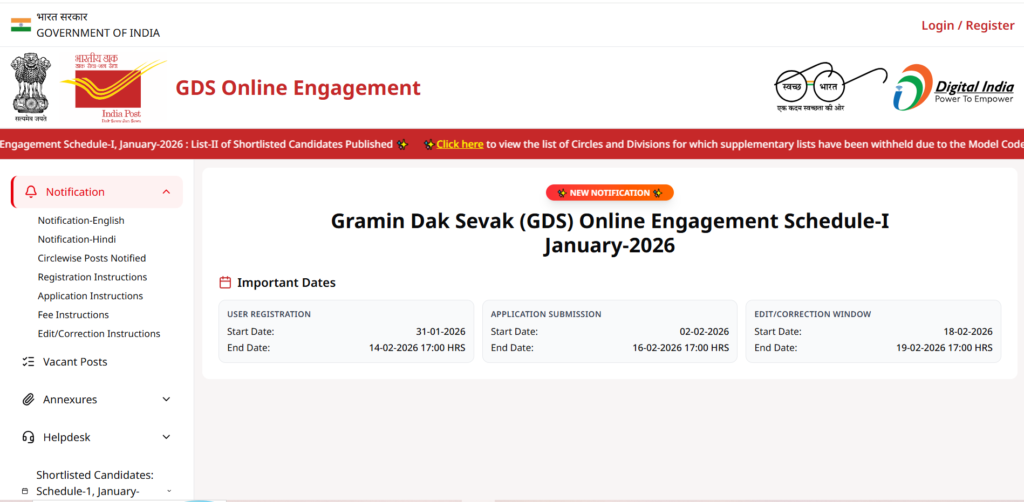Click the Login / Register link

967,25
